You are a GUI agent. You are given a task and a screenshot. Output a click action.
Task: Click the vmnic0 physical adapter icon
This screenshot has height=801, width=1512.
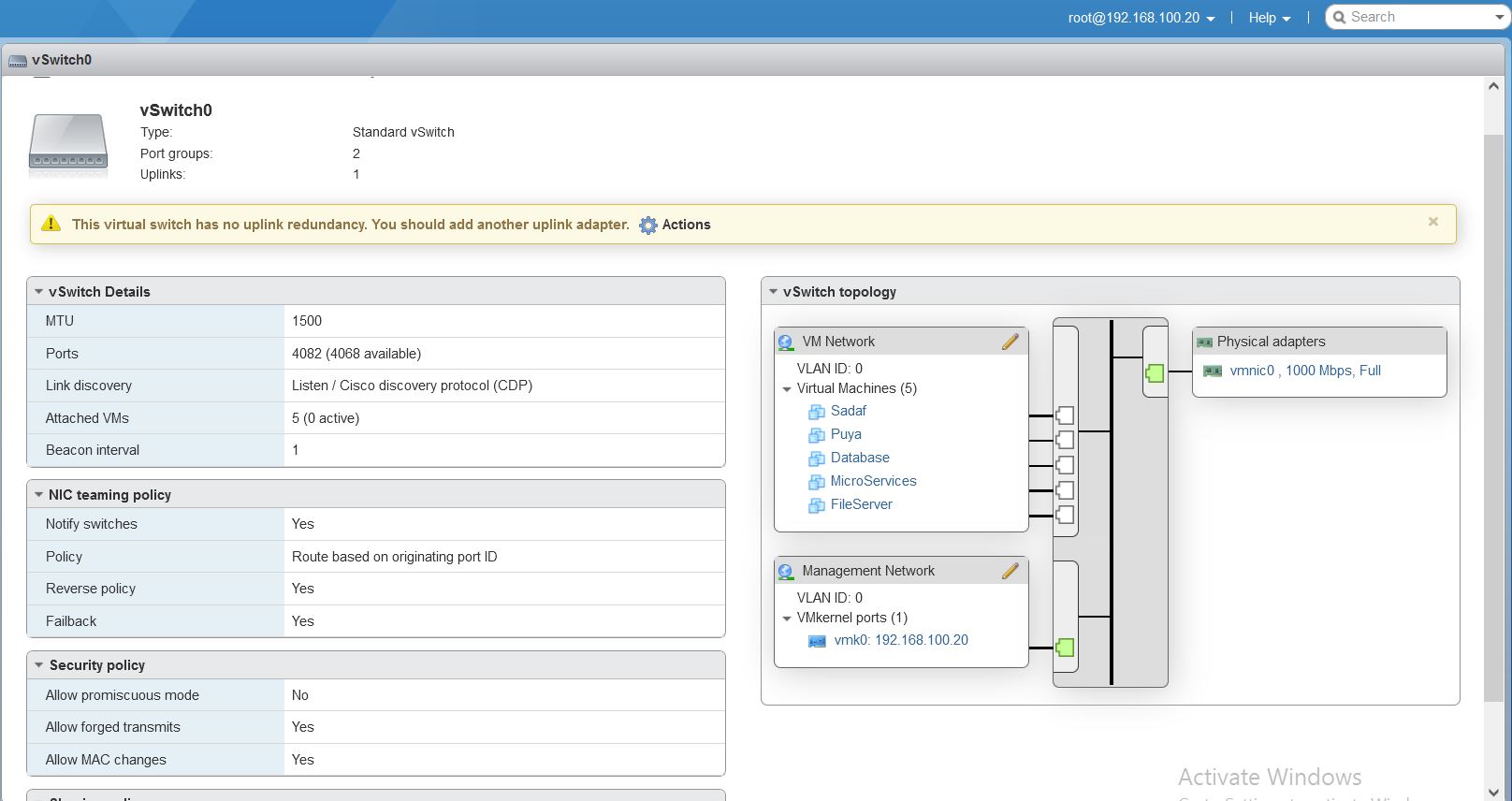pyautogui.click(x=1213, y=371)
